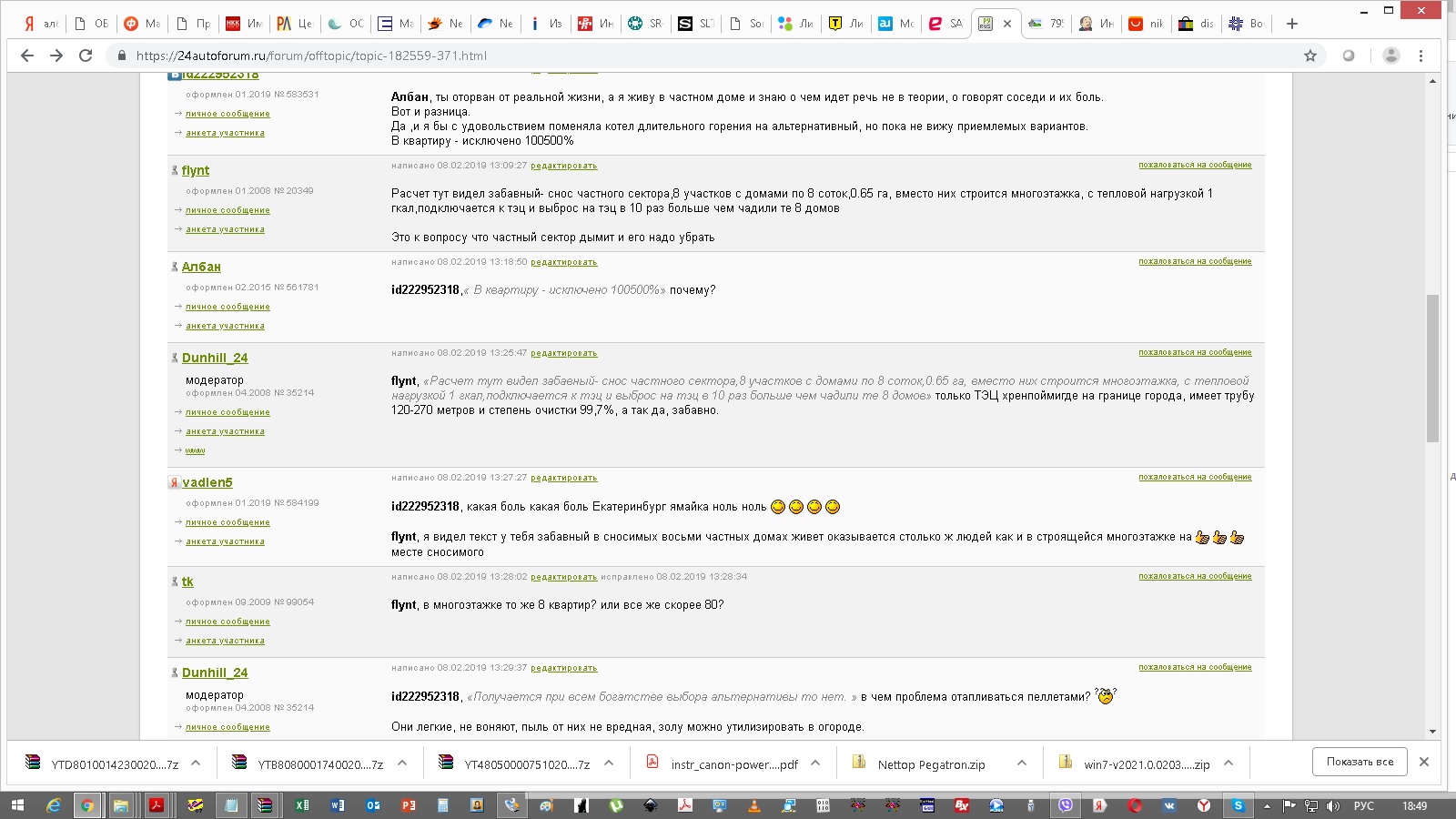View site security info via padlock icon
This screenshot has width=1456, height=819.
(x=121, y=56)
